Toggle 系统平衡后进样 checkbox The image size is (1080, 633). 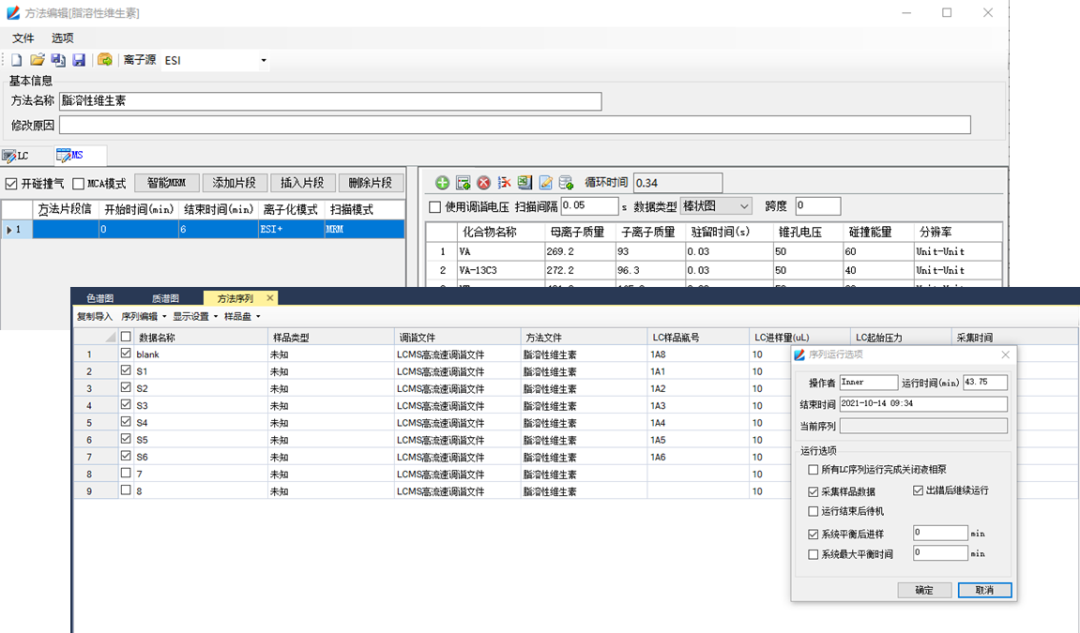click(813, 534)
